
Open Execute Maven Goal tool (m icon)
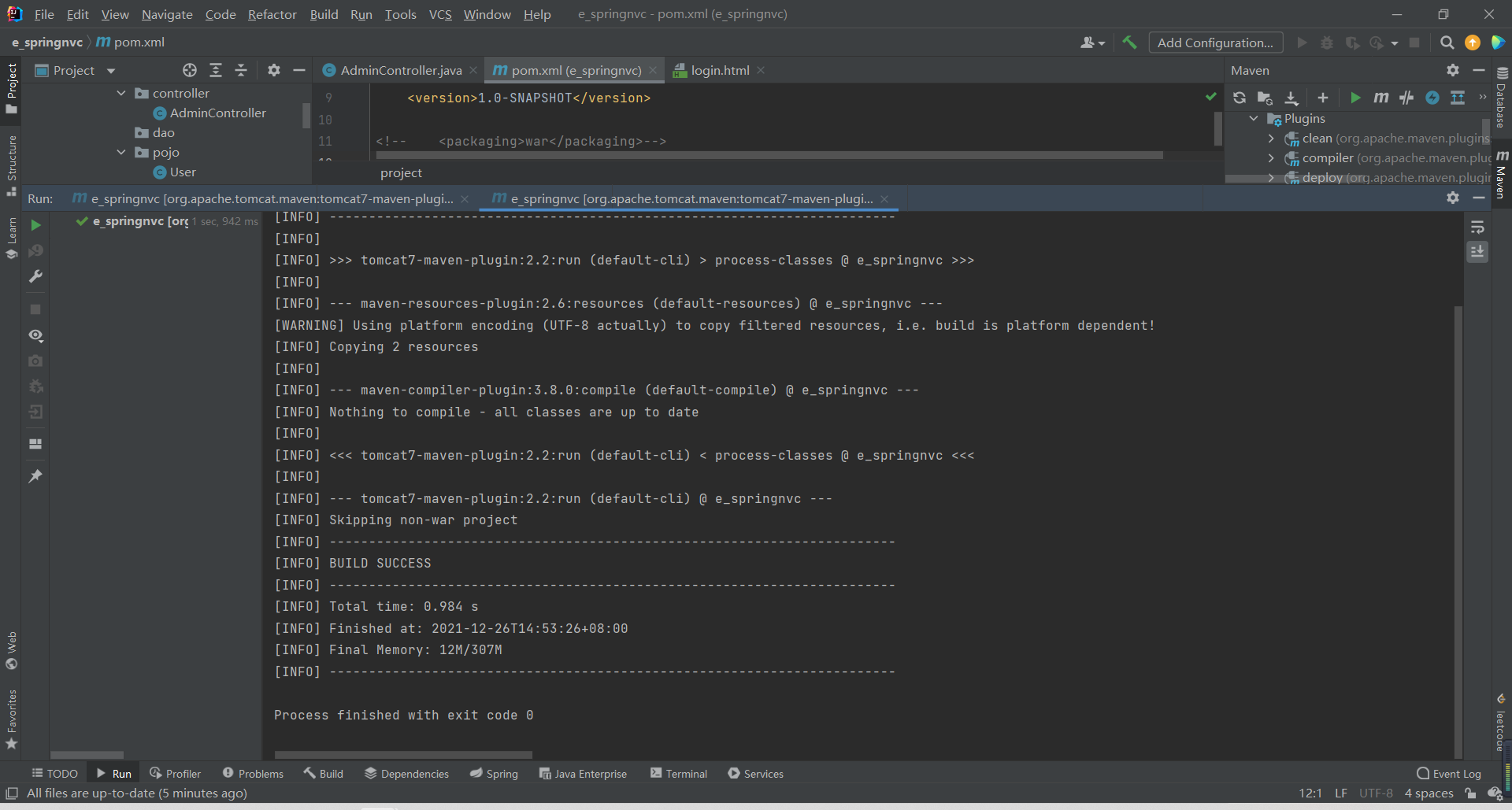[x=1380, y=98]
